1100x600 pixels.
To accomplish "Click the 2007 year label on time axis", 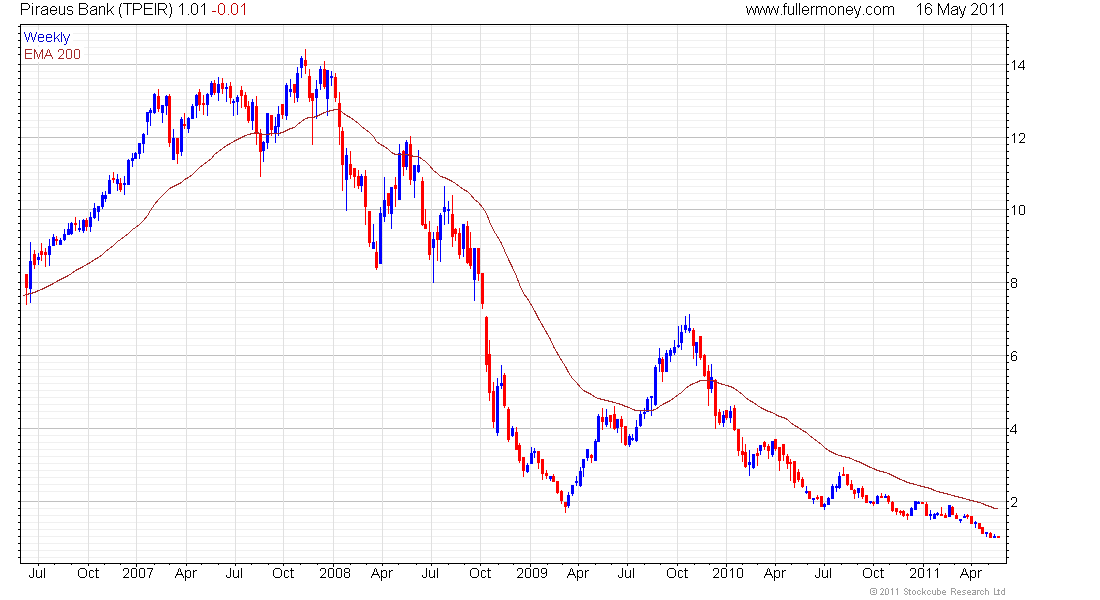I will [x=138, y=573].
